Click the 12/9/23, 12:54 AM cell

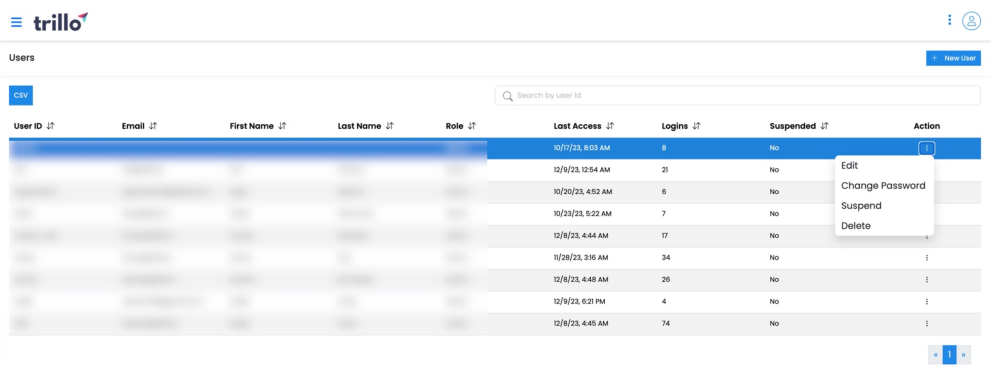(x=581, y=170)
